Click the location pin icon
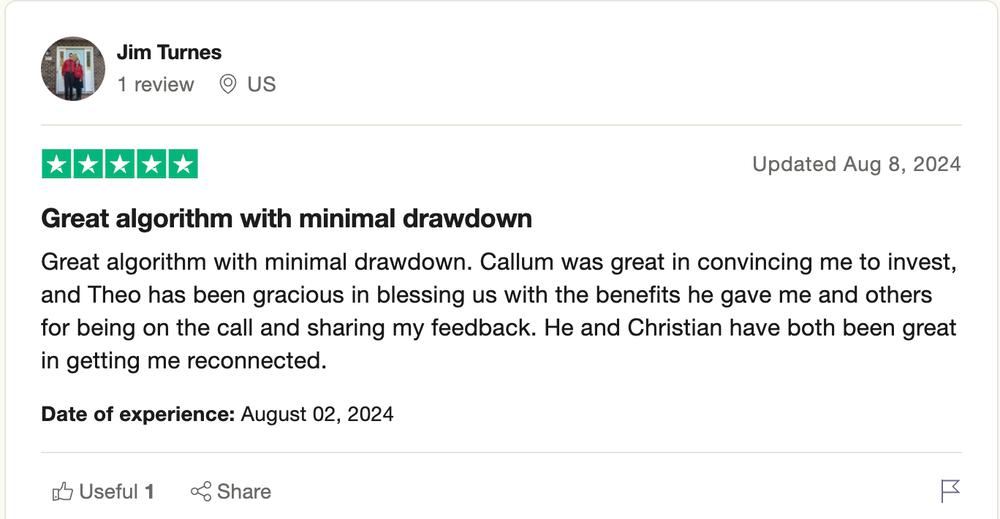The image size is (1000, 519). 228,84
